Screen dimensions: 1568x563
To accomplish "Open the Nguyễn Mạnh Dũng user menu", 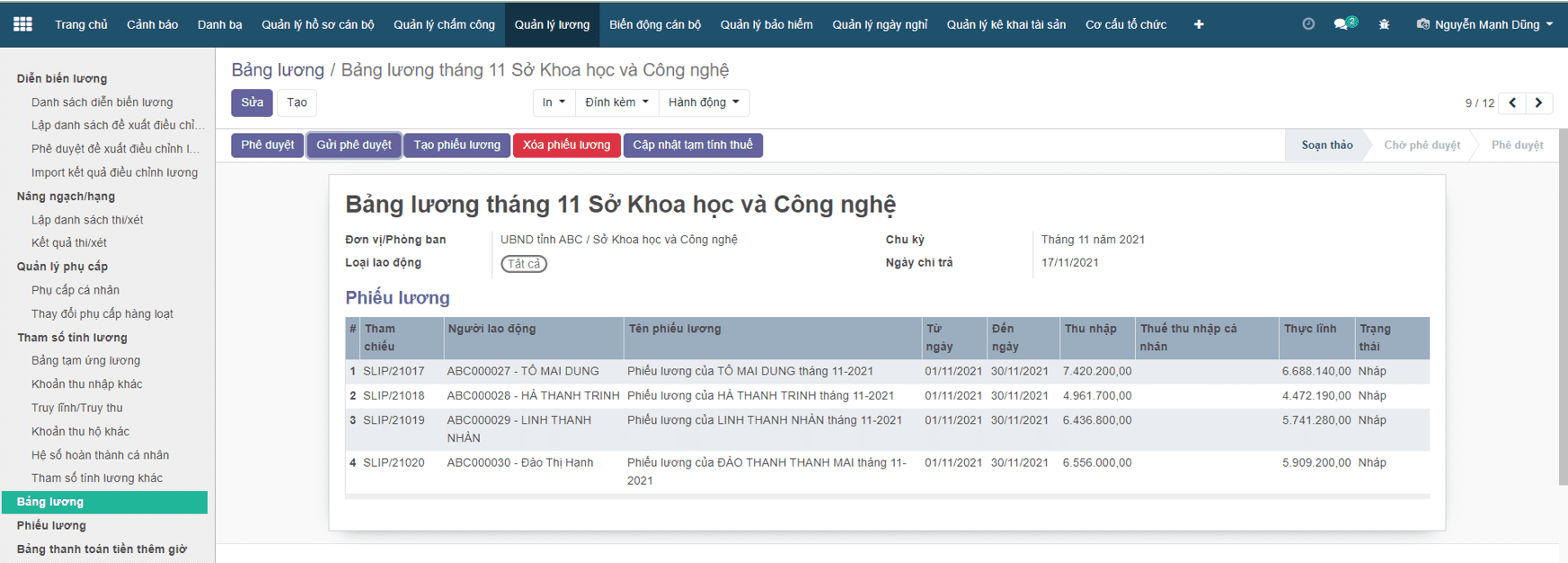I will pos(1484,24).
